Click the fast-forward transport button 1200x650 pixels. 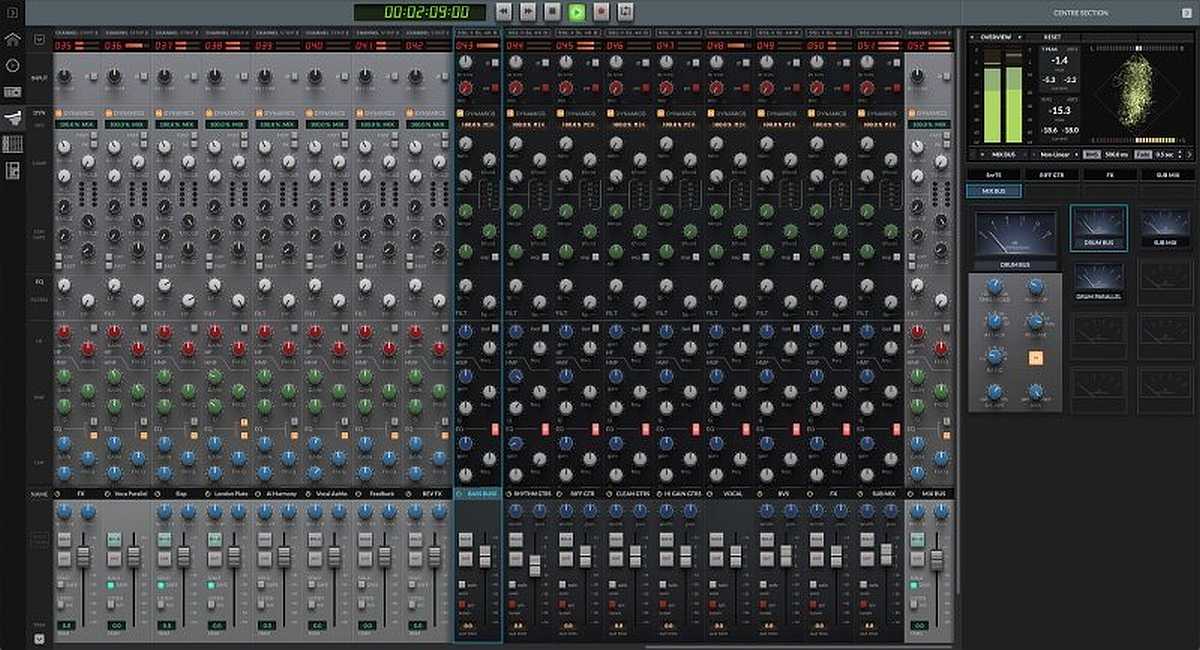pyautogui.click(x=528, y=11)
